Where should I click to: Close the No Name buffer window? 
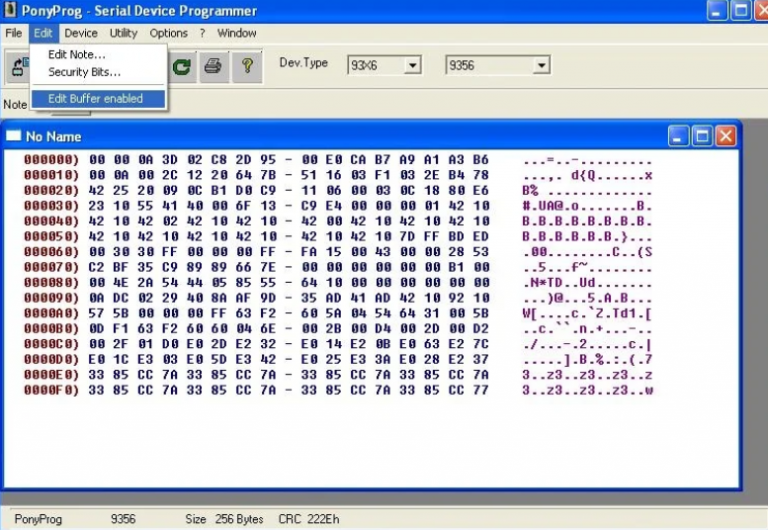pos(725,136)
